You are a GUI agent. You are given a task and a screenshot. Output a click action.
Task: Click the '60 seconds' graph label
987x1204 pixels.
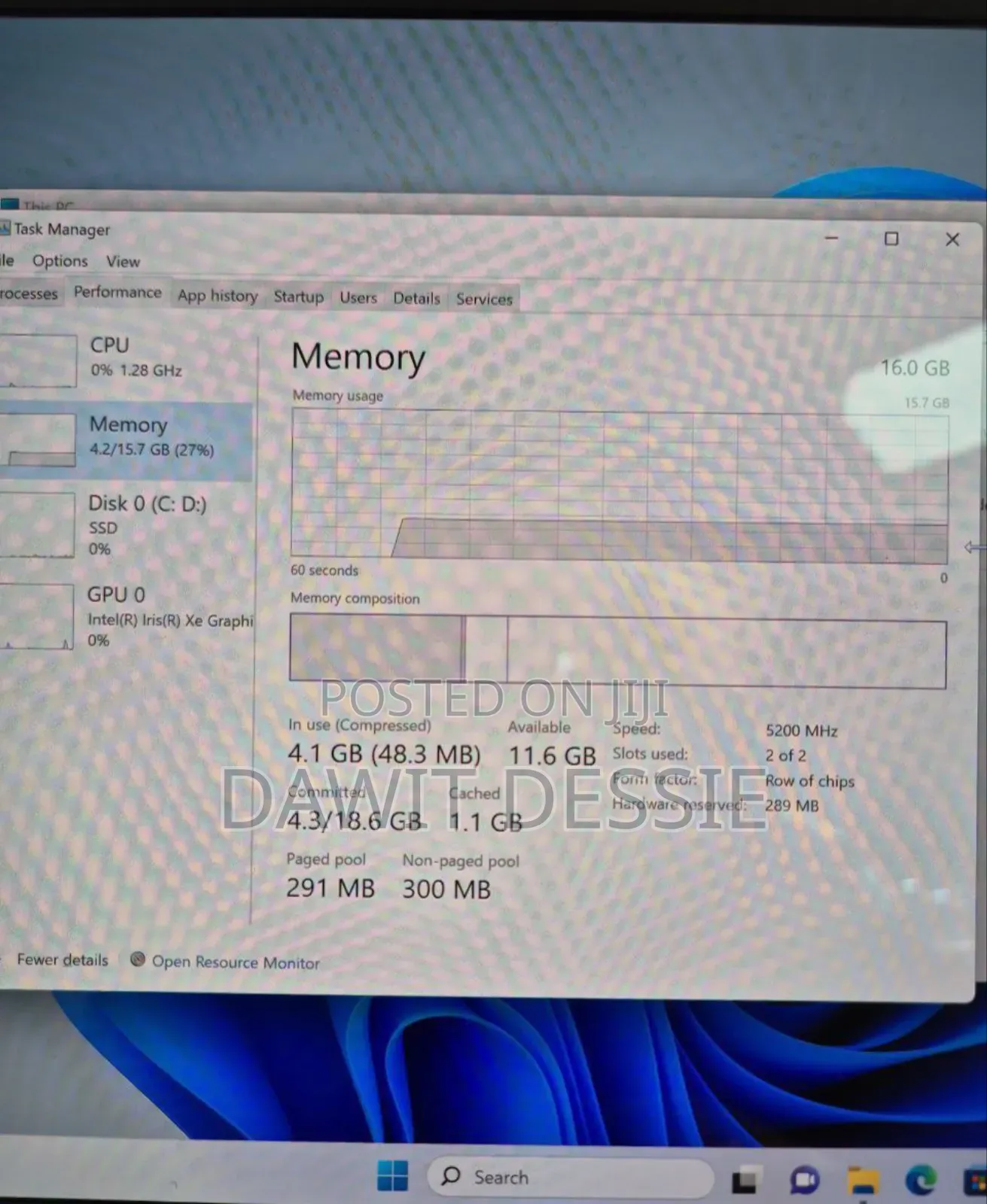(324, 570)
